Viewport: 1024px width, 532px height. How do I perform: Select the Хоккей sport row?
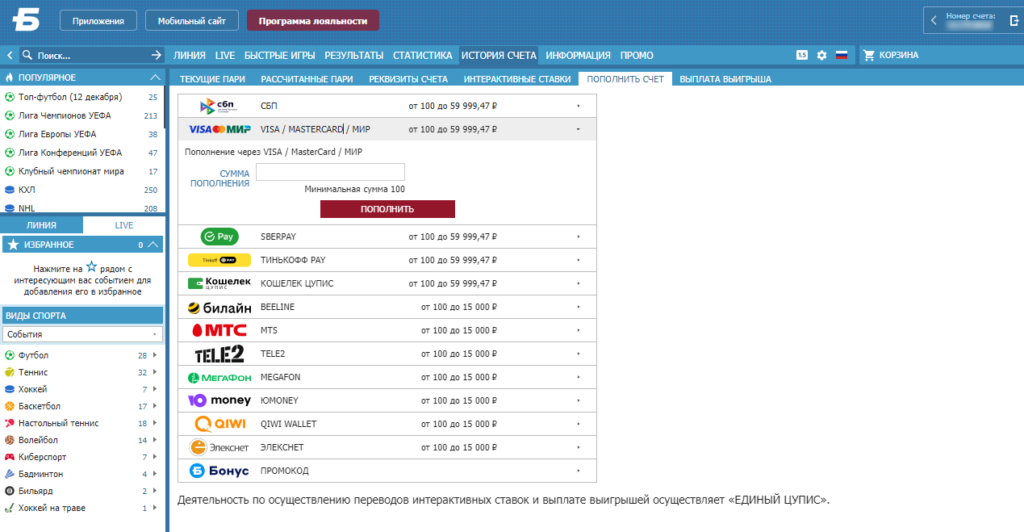click(x=82, y=389)
